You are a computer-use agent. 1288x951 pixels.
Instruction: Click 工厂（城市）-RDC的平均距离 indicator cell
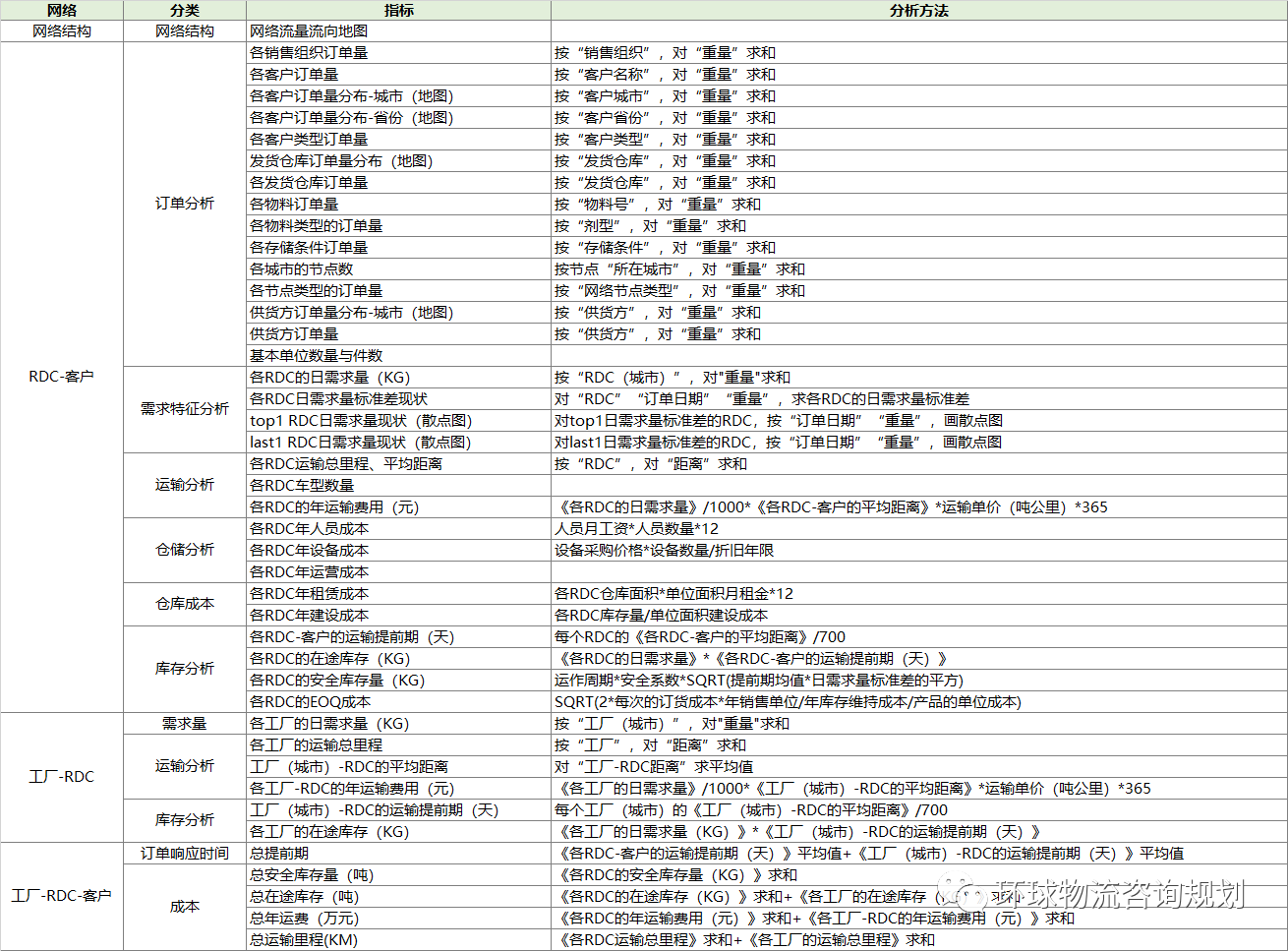[x=398, y=766]
